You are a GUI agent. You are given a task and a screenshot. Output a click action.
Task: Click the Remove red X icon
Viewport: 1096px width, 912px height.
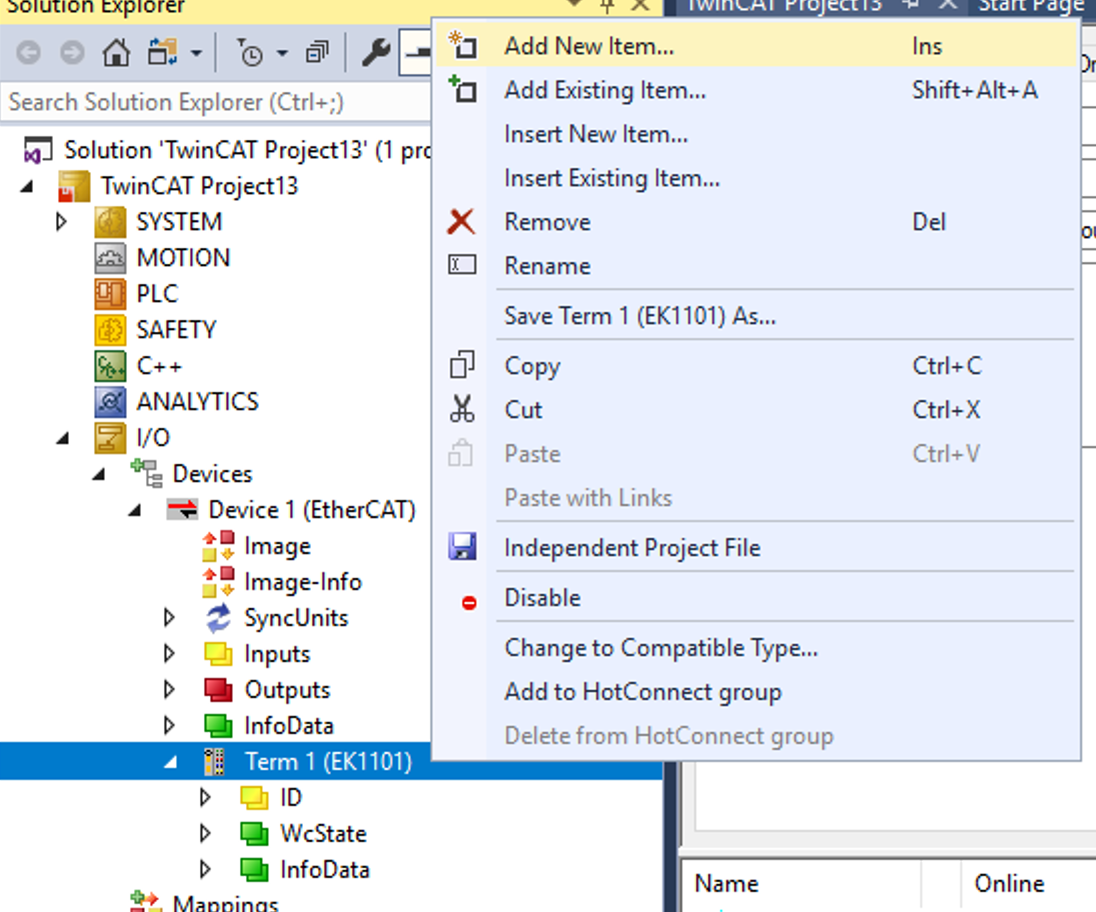[461, 222]
